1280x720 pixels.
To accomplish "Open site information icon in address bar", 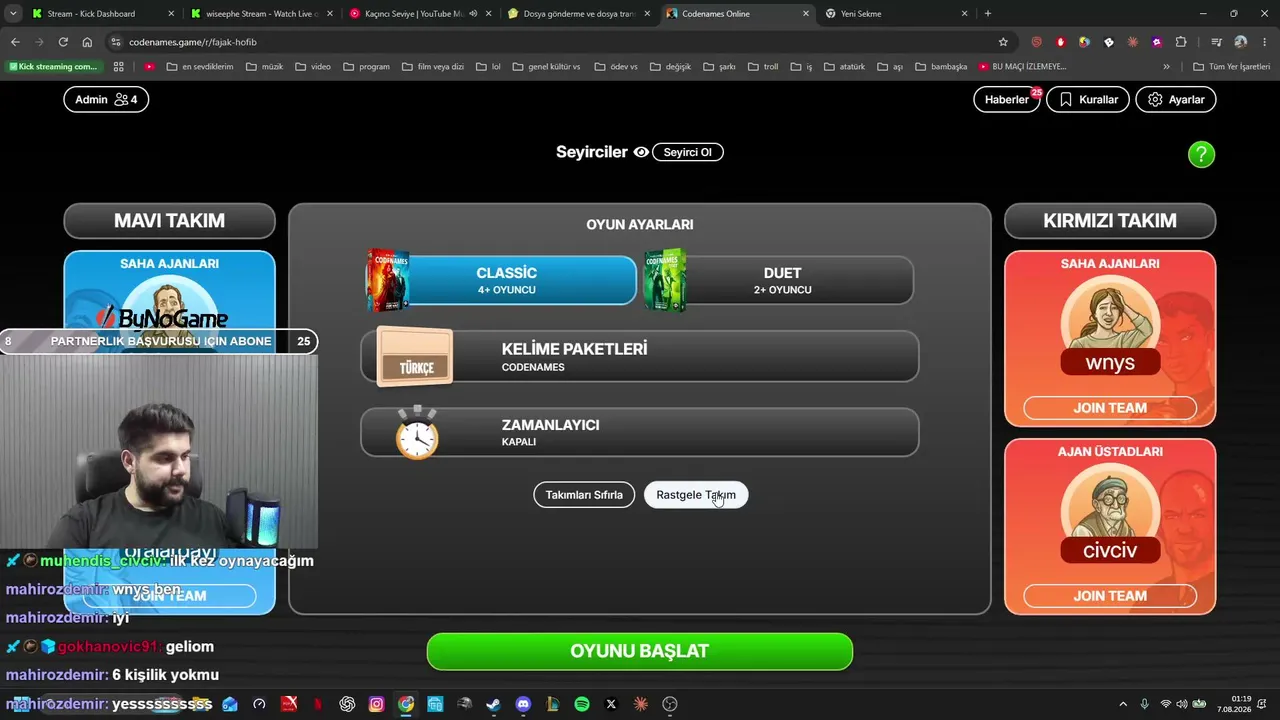I will (116, 42).
